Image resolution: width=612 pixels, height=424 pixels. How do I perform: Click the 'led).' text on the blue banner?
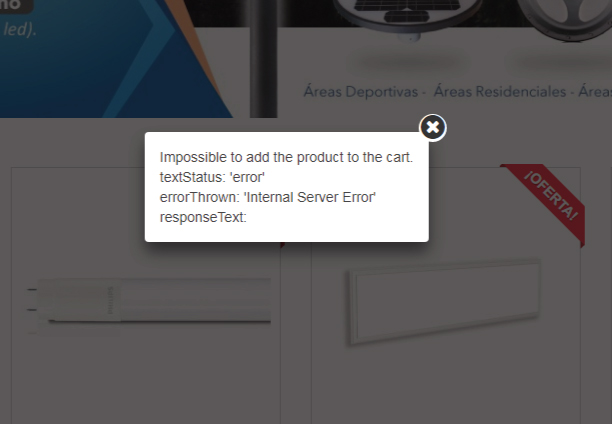click(20, 30)
